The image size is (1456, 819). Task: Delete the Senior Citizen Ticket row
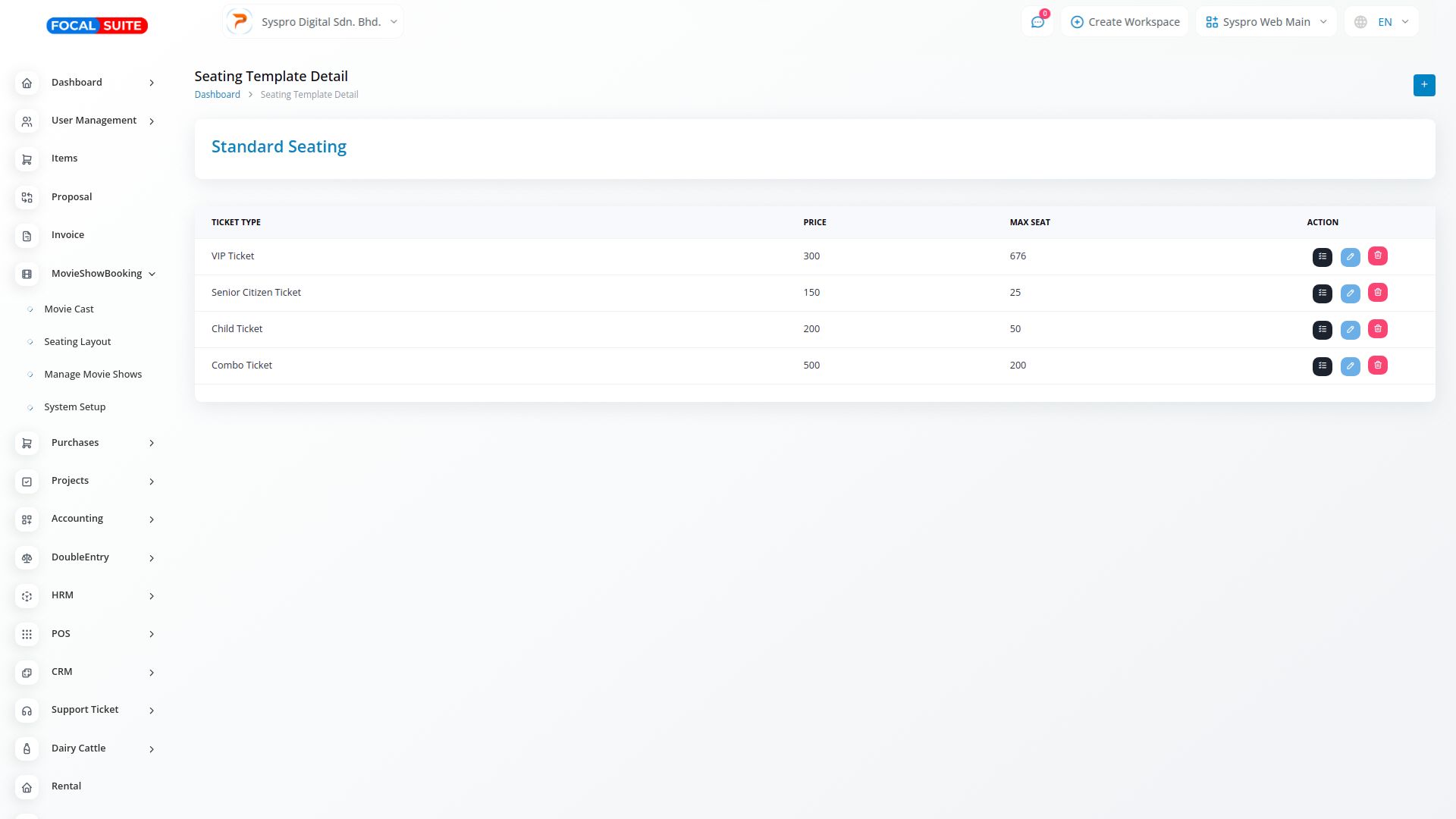point(1377,293)
